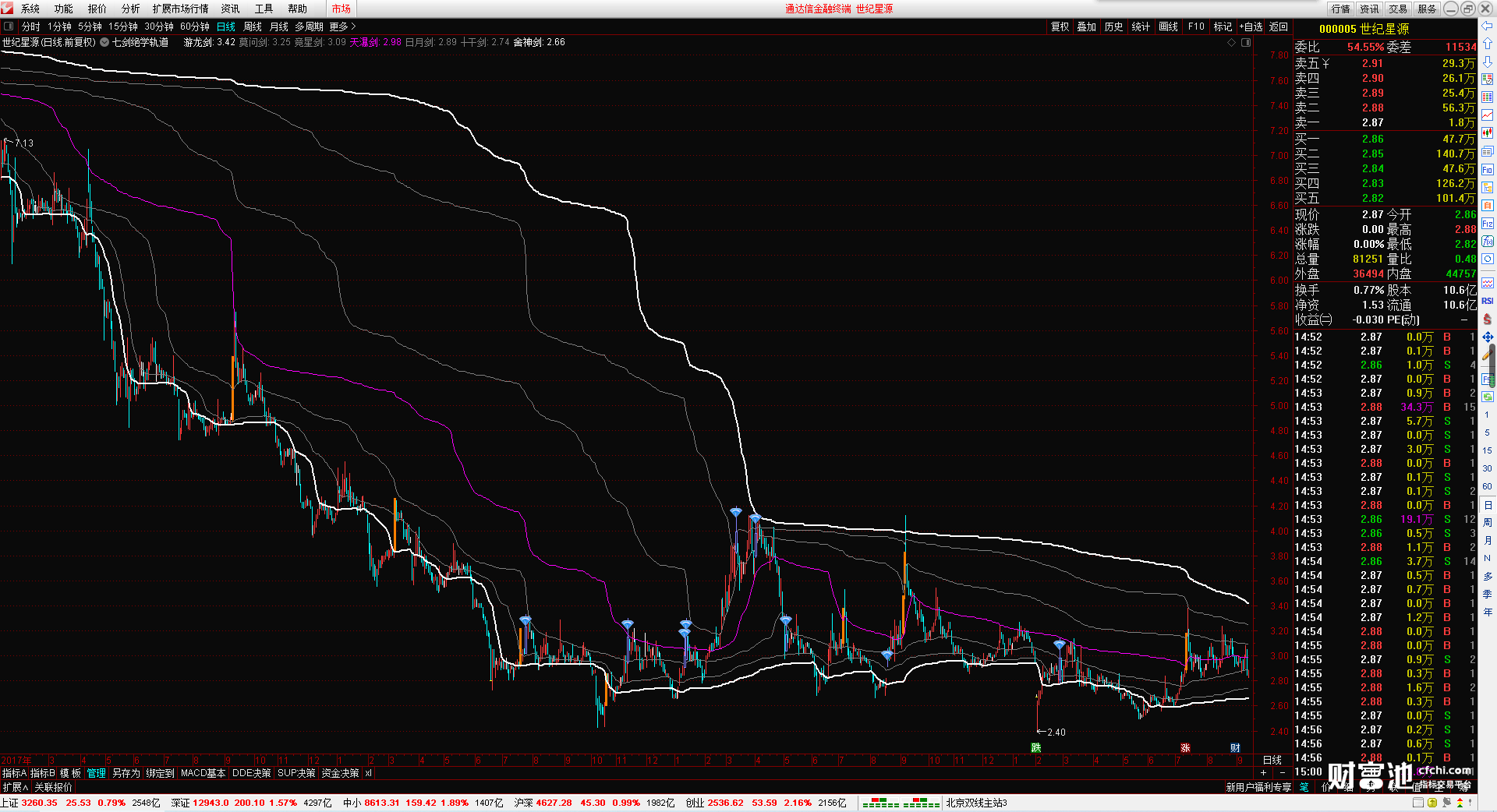Image resolution: width=1497 pixels, height=812 pixels.
Task: Select the 资金决策 indicator tab
Action: 340,773
